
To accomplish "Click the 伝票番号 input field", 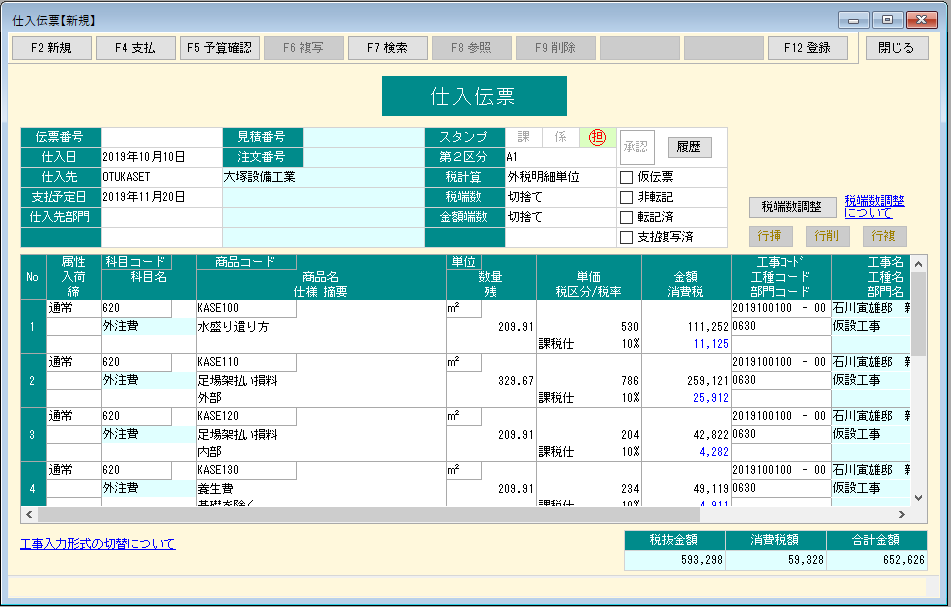I will pos(161,138).
